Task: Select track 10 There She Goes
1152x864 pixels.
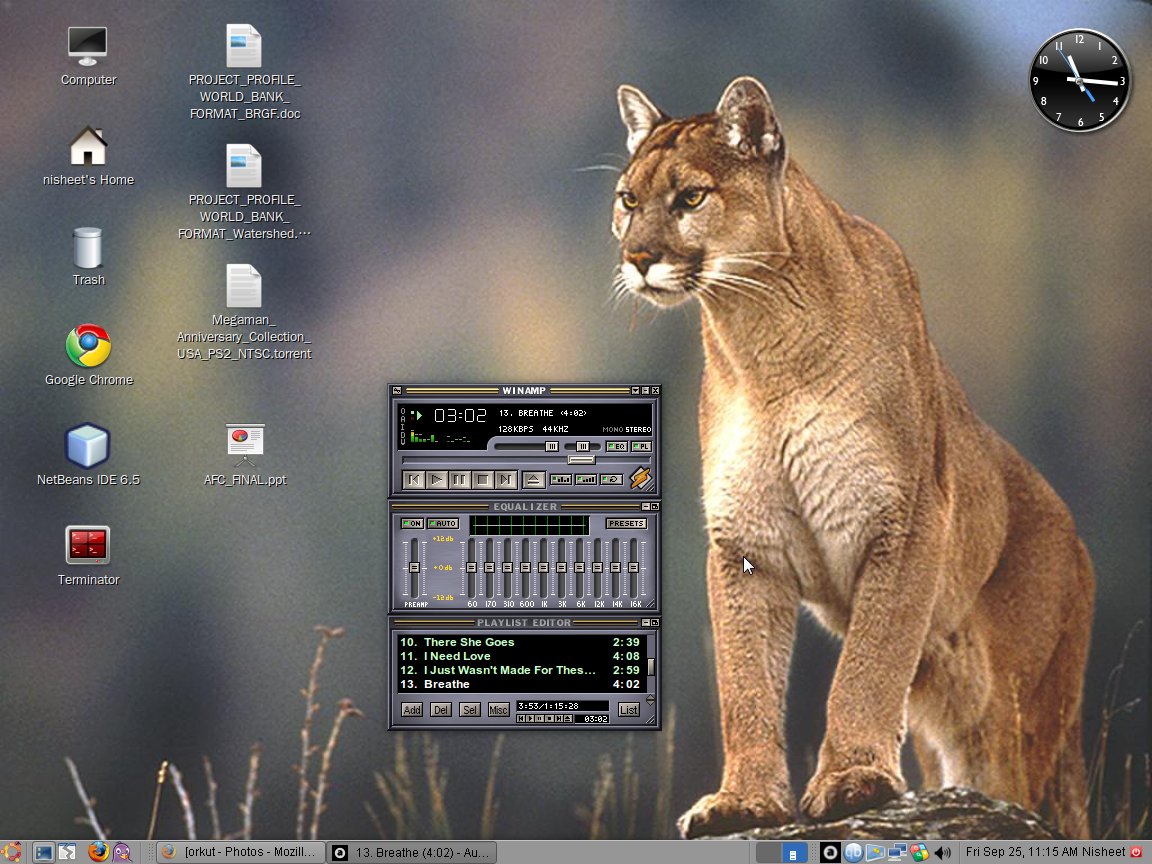Action: click(519, 642)
